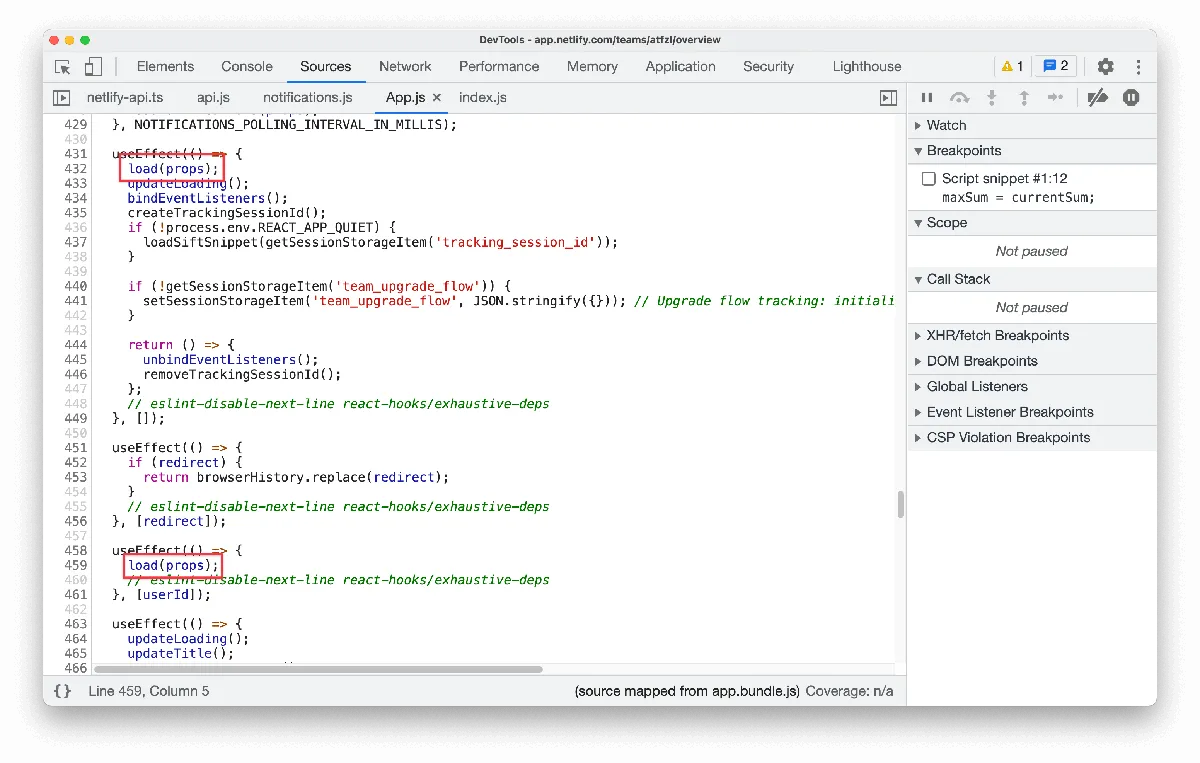The image size is (1200, 763).
Task: Click the removeTrackingSessionId(); code line
Action: point(242,374)
